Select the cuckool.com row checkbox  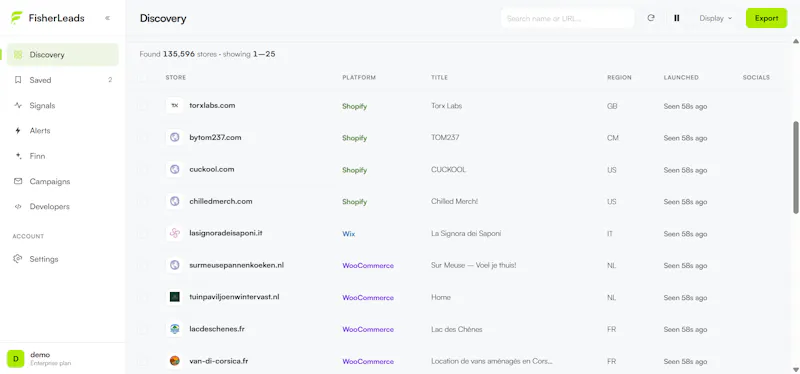tap(142, 170)
